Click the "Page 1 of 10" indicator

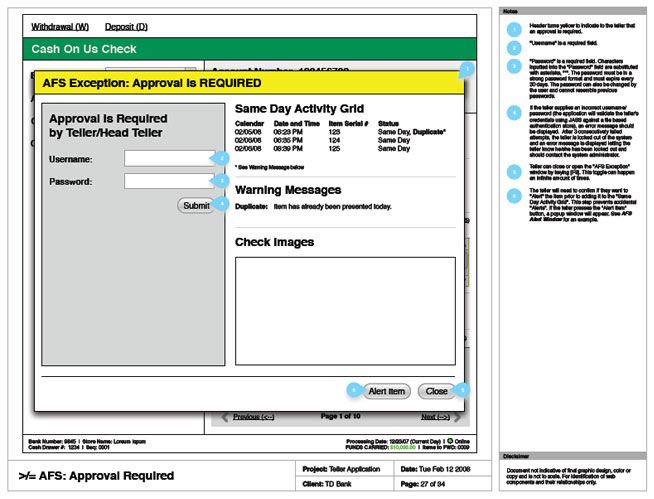340,416
